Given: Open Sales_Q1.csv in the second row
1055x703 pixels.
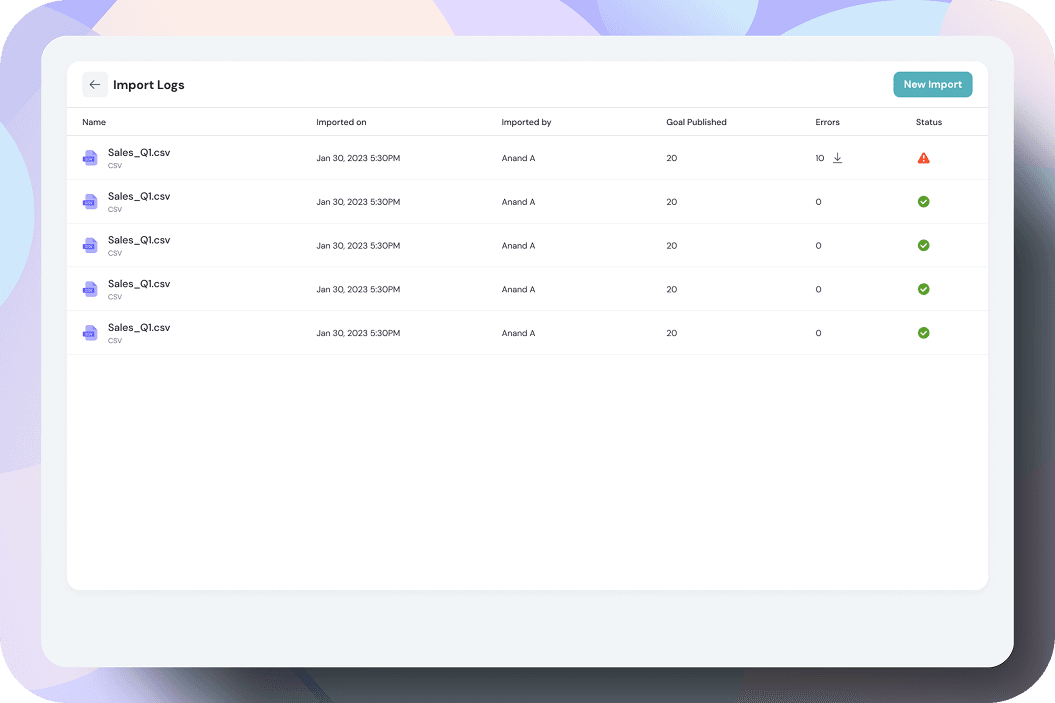Looking at the screenshot, I should coord(139,197).
